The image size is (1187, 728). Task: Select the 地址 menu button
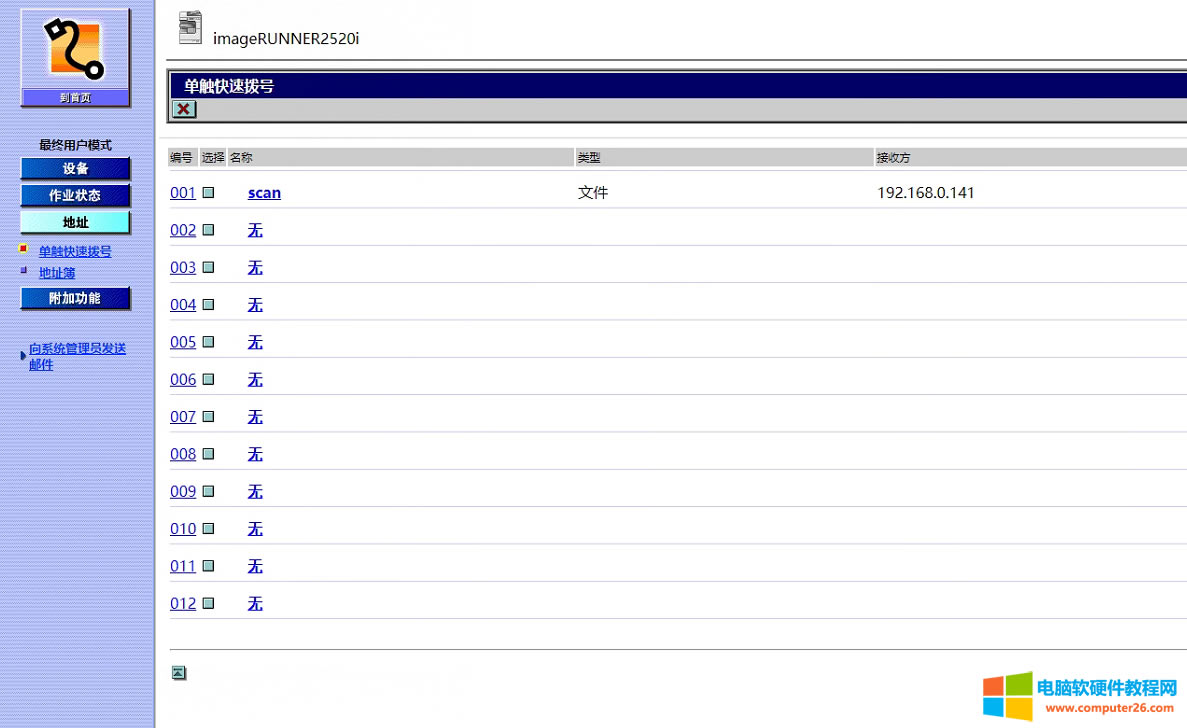pyautogui.click(x=75, y=222)
